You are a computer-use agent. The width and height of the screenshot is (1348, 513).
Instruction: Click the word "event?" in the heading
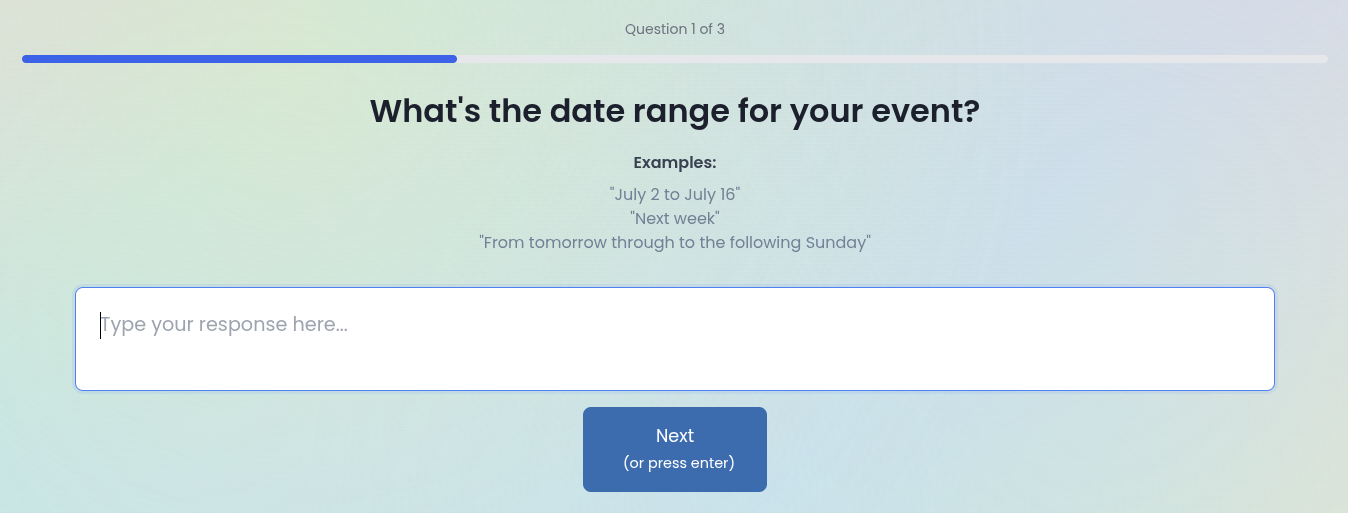[x=921, y=110]
